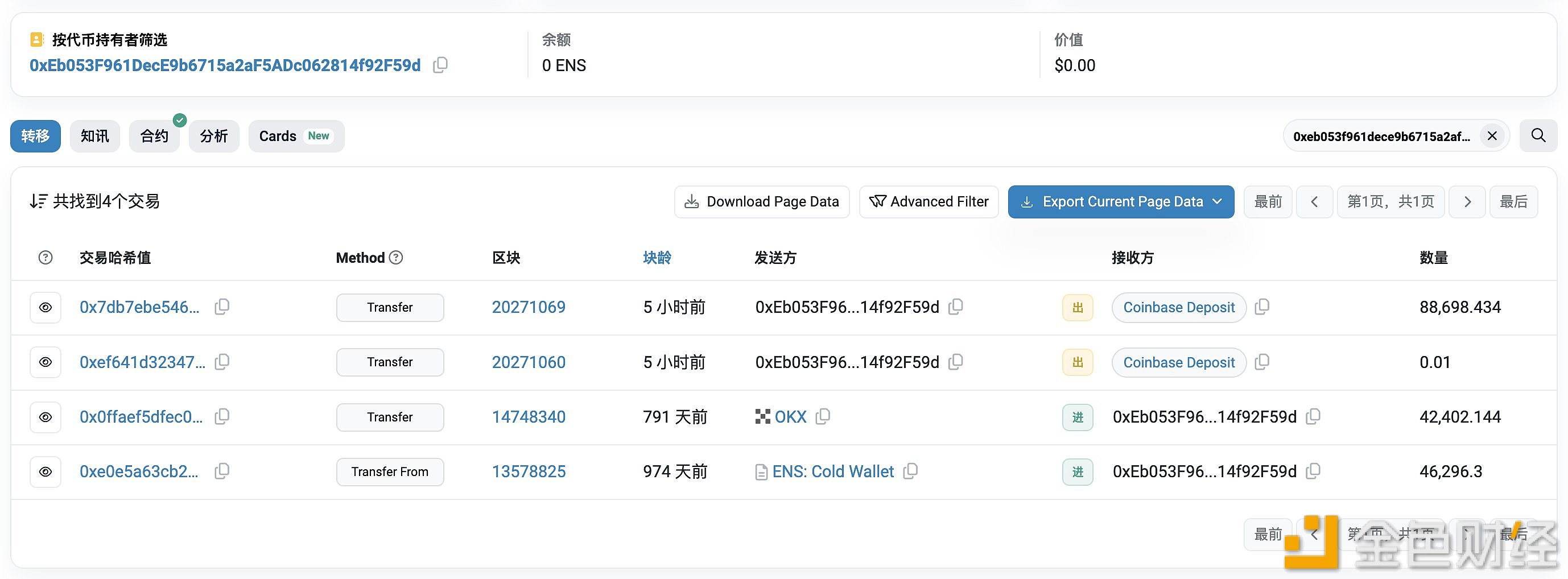Copy receiver address in 42,402.144 row

[1314, 416]
